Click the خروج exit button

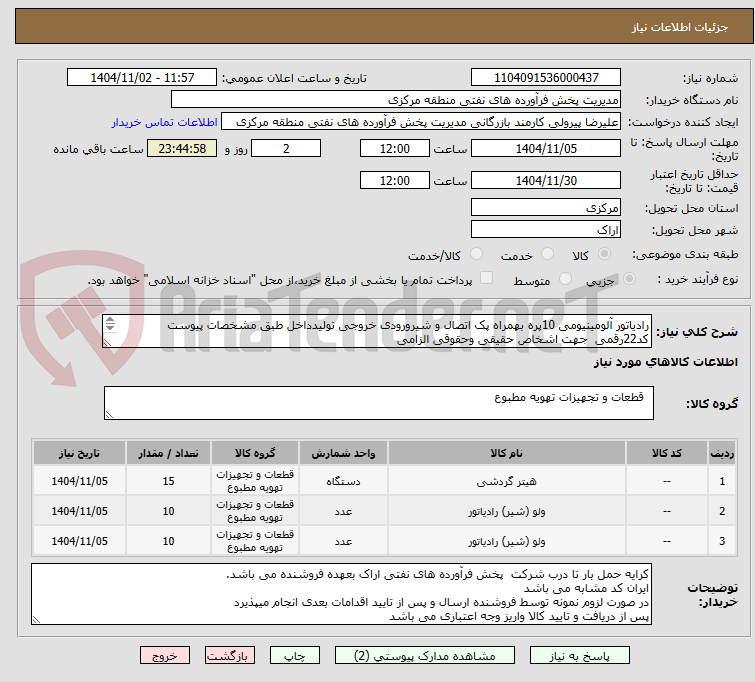click(165, 656)
